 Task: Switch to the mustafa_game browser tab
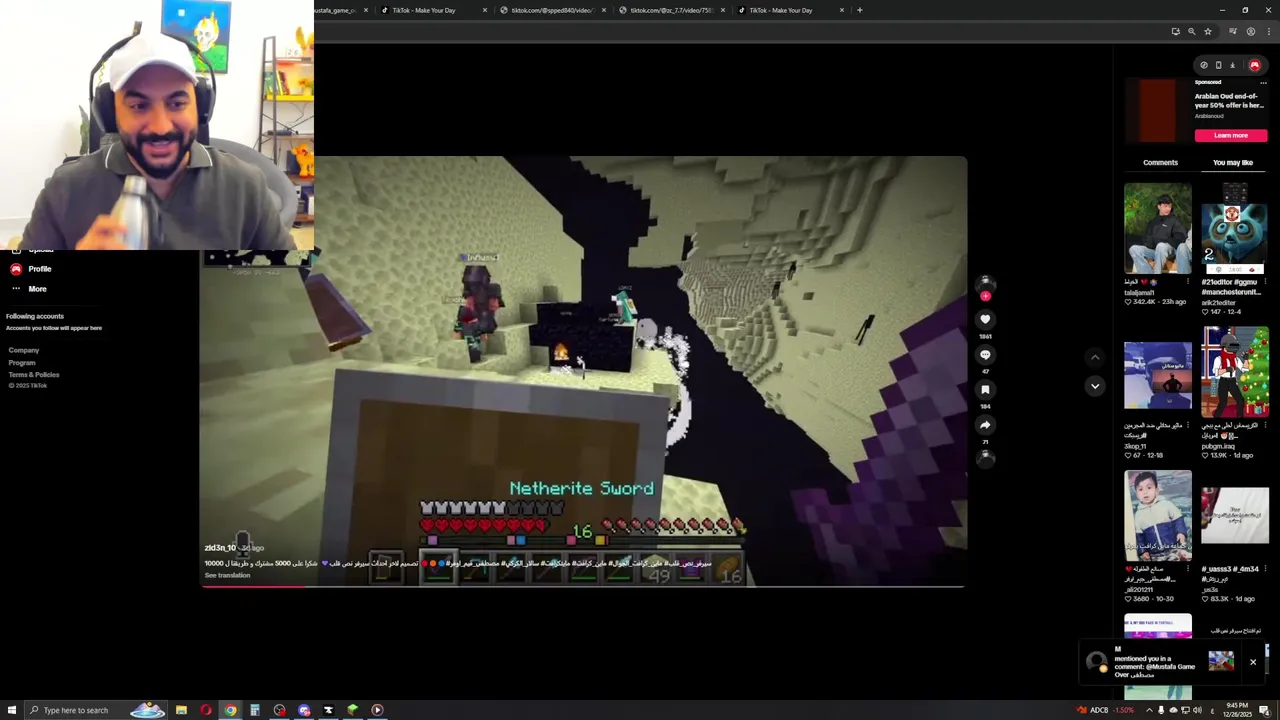340,10
